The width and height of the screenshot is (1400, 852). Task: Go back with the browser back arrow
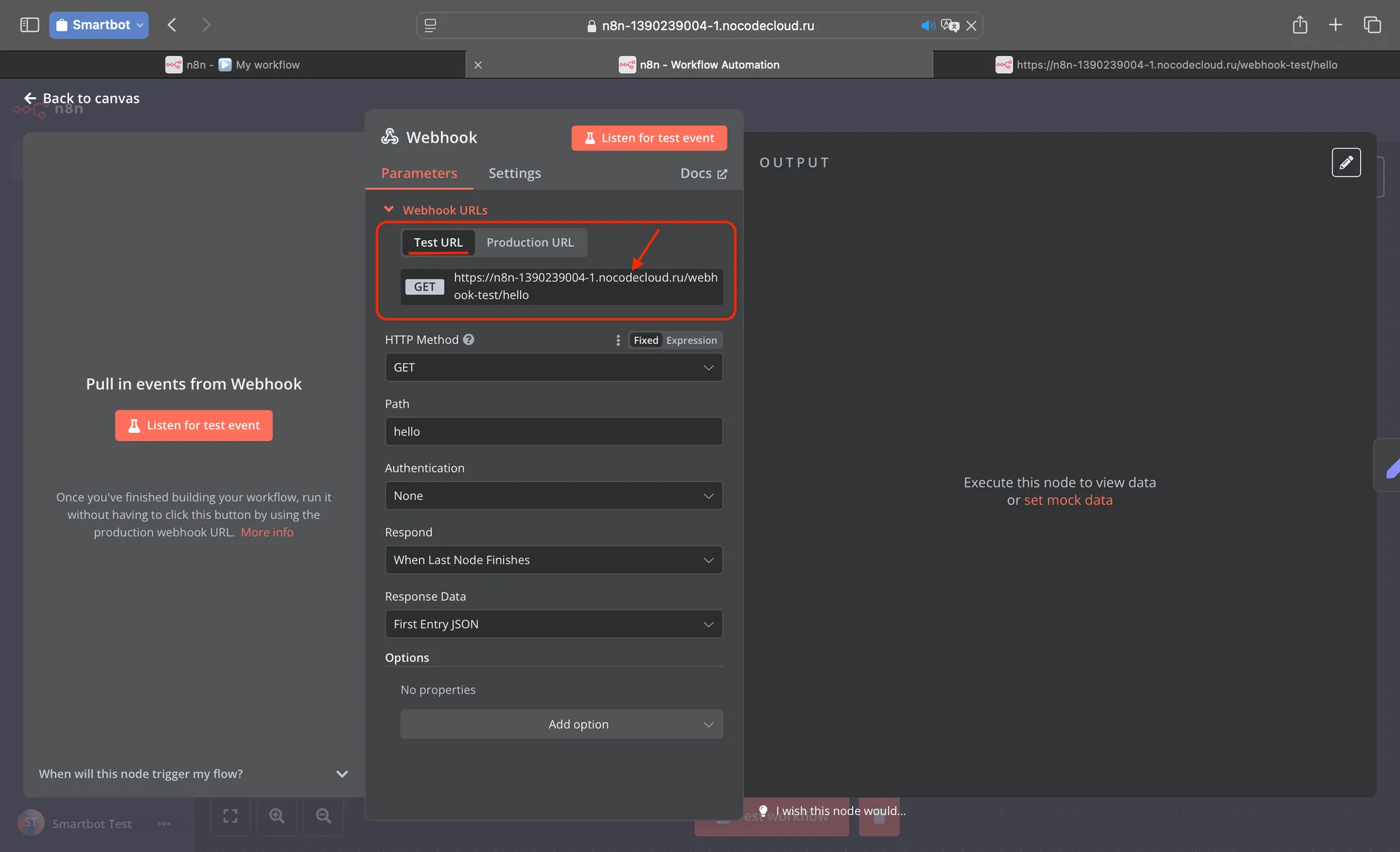[172, 25]
